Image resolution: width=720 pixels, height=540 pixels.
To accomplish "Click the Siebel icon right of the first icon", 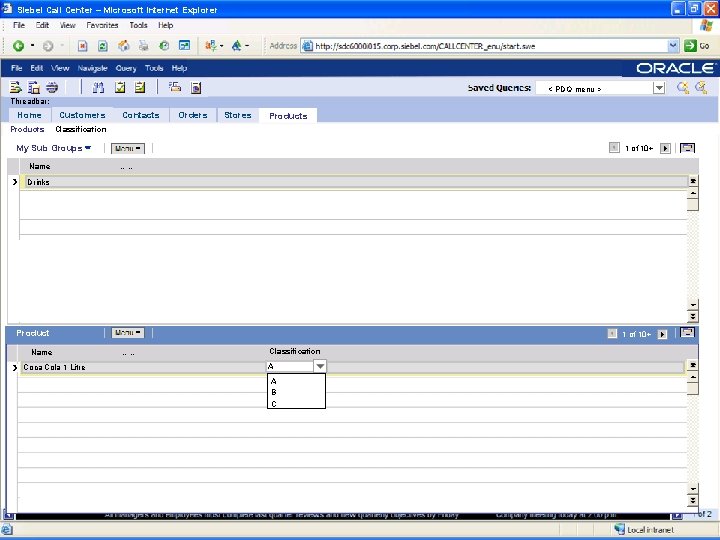I will [34, 87].
